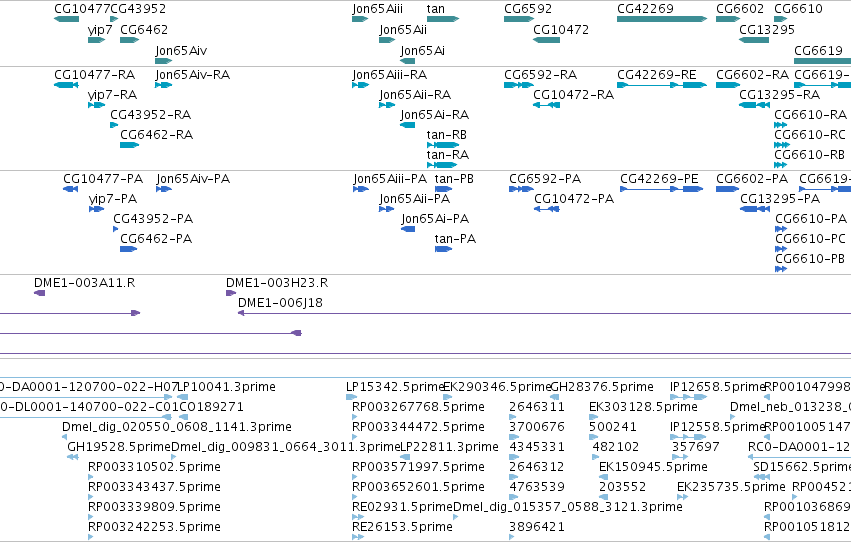Image resolution: width=851 pixels, height=542 pixels.
Task: Click the Jon65Aiv-RA transcript label
Action: [193, 75]
